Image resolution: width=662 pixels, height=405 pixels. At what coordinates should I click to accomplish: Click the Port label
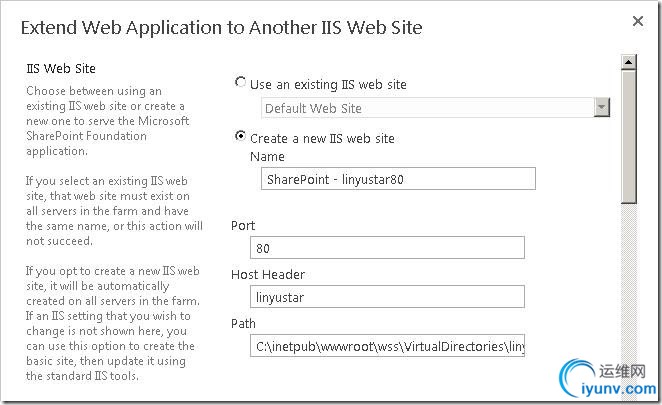(243, 225)
